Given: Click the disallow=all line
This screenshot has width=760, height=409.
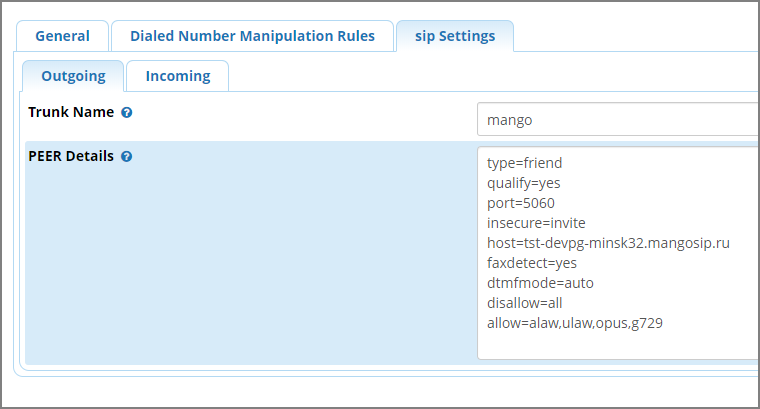Looking at the screenshot, I should (524, 303).
